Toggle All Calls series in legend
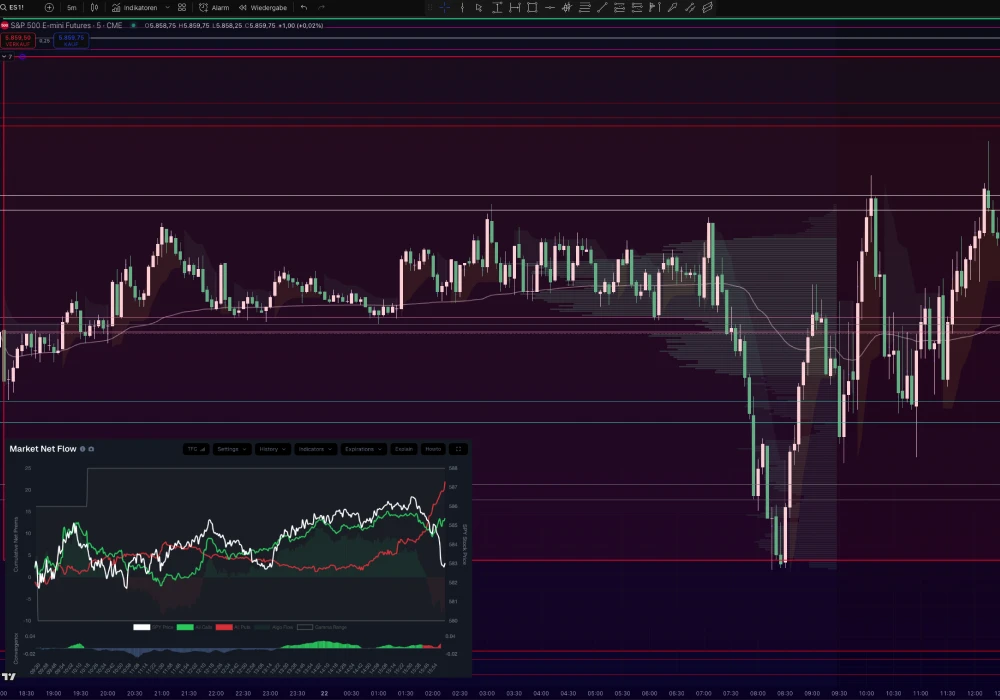The image size is (1000, 700). [x=195, y=627]
